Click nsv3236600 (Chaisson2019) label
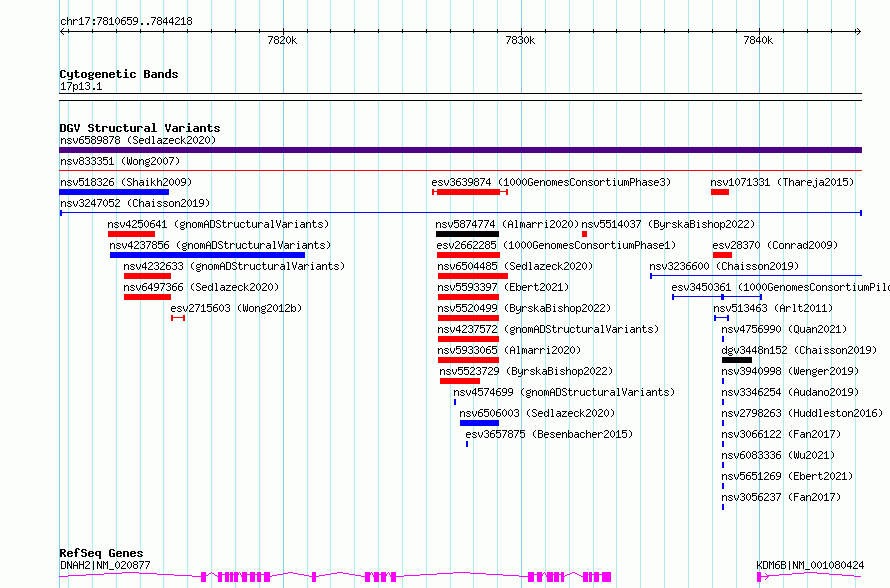 [x=724, y=266]
